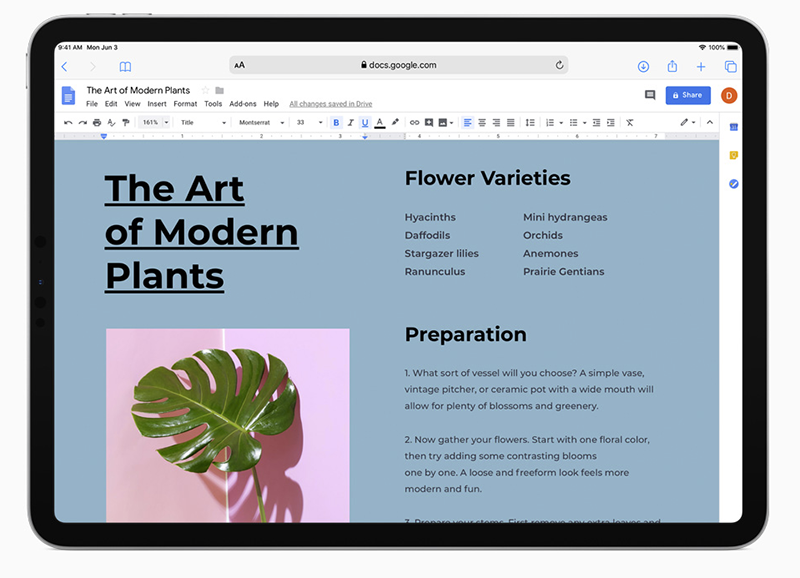Viewport: 800px width, 578px height.
Task: Click the undo arrow icon
Action: [x=68, y=122]
